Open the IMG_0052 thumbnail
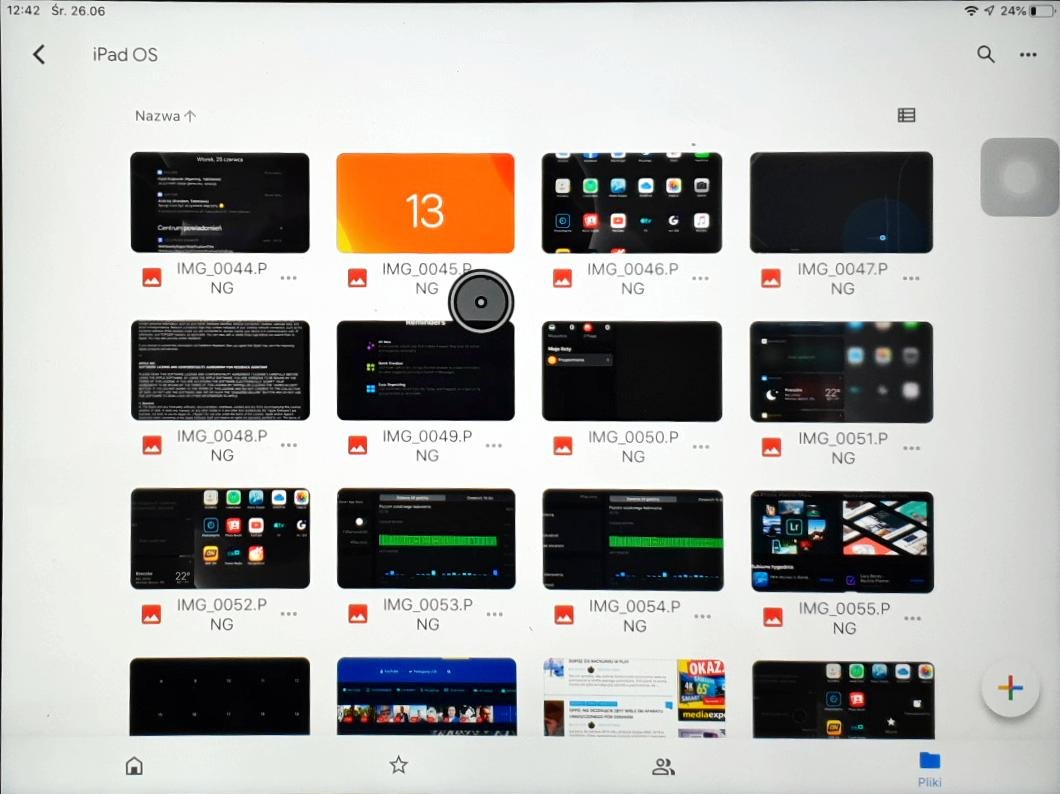The height and width of the screenshot is (794, 1060). 220,539
